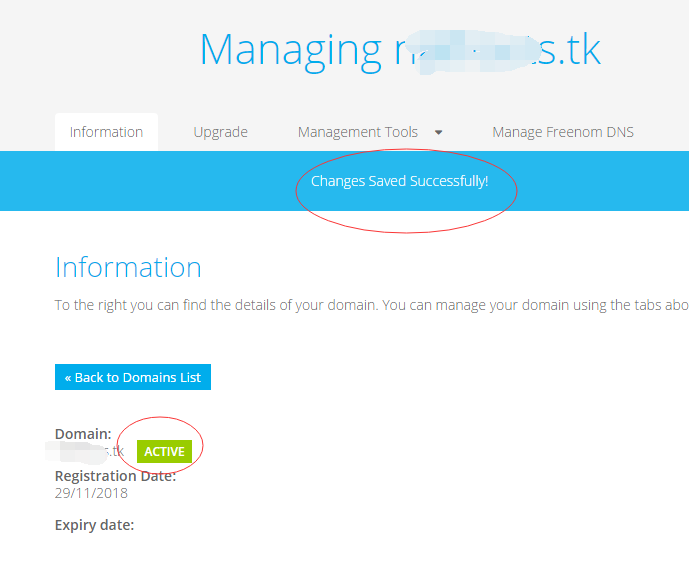This screenshot has height=563, width=689.
Task: Go to the Manage Freenom DNS tab
Action: tap(562, 132)
